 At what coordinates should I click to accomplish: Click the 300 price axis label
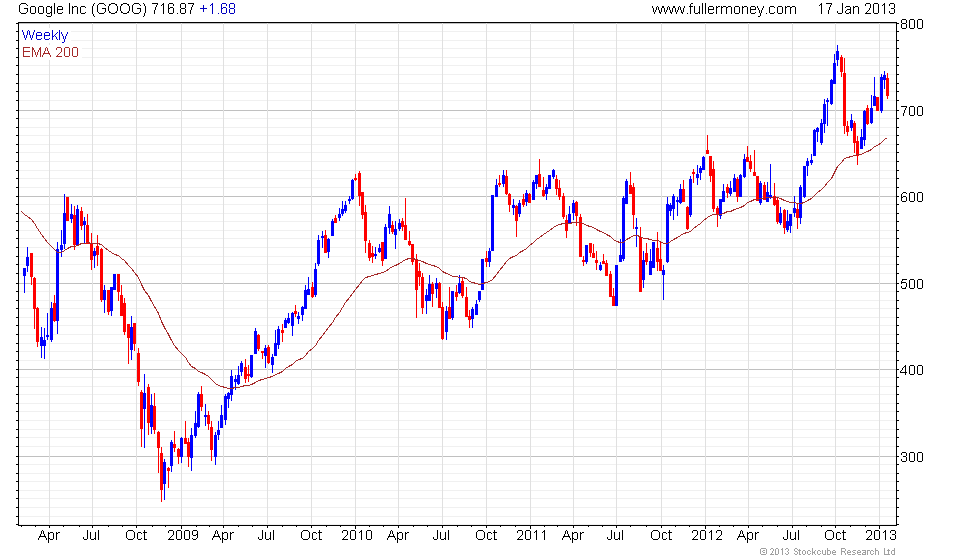tap(912, 457)
